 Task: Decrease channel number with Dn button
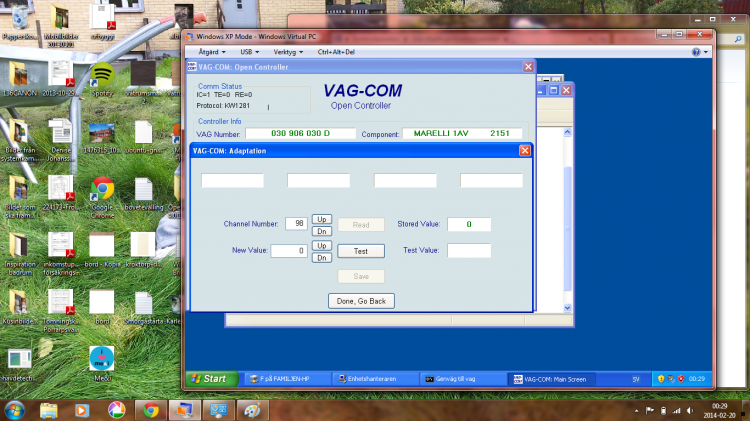pyautogui.click(x=322, y=231)
